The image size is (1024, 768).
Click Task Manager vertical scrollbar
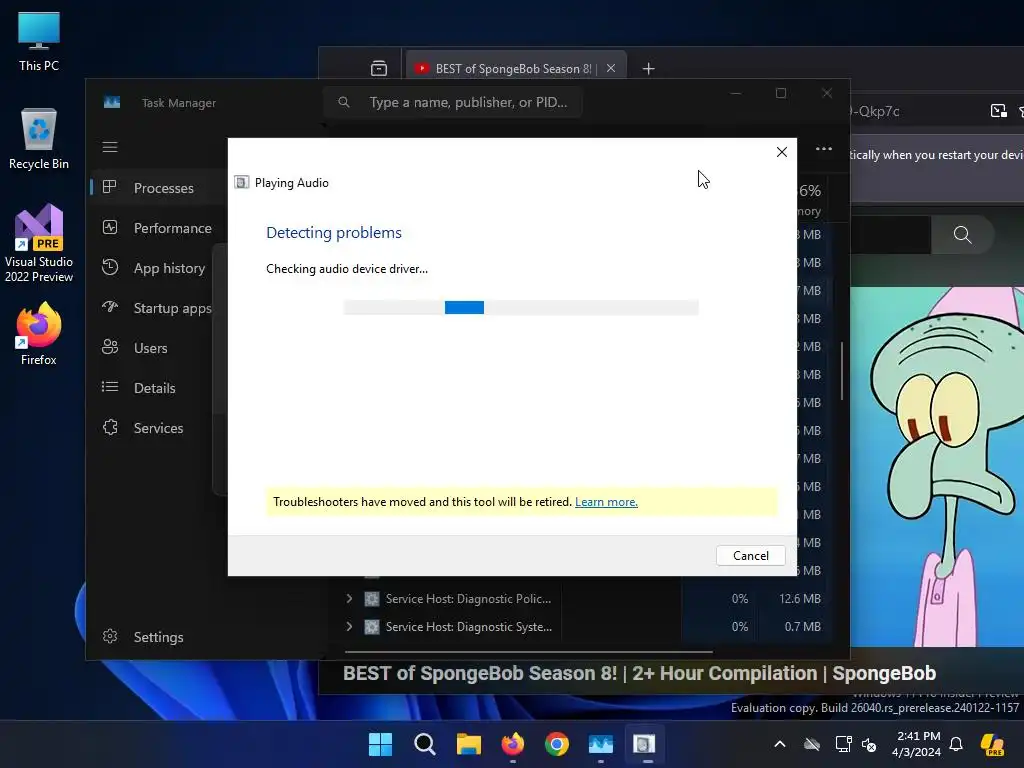pyautogui.click(x=842, y=370)
